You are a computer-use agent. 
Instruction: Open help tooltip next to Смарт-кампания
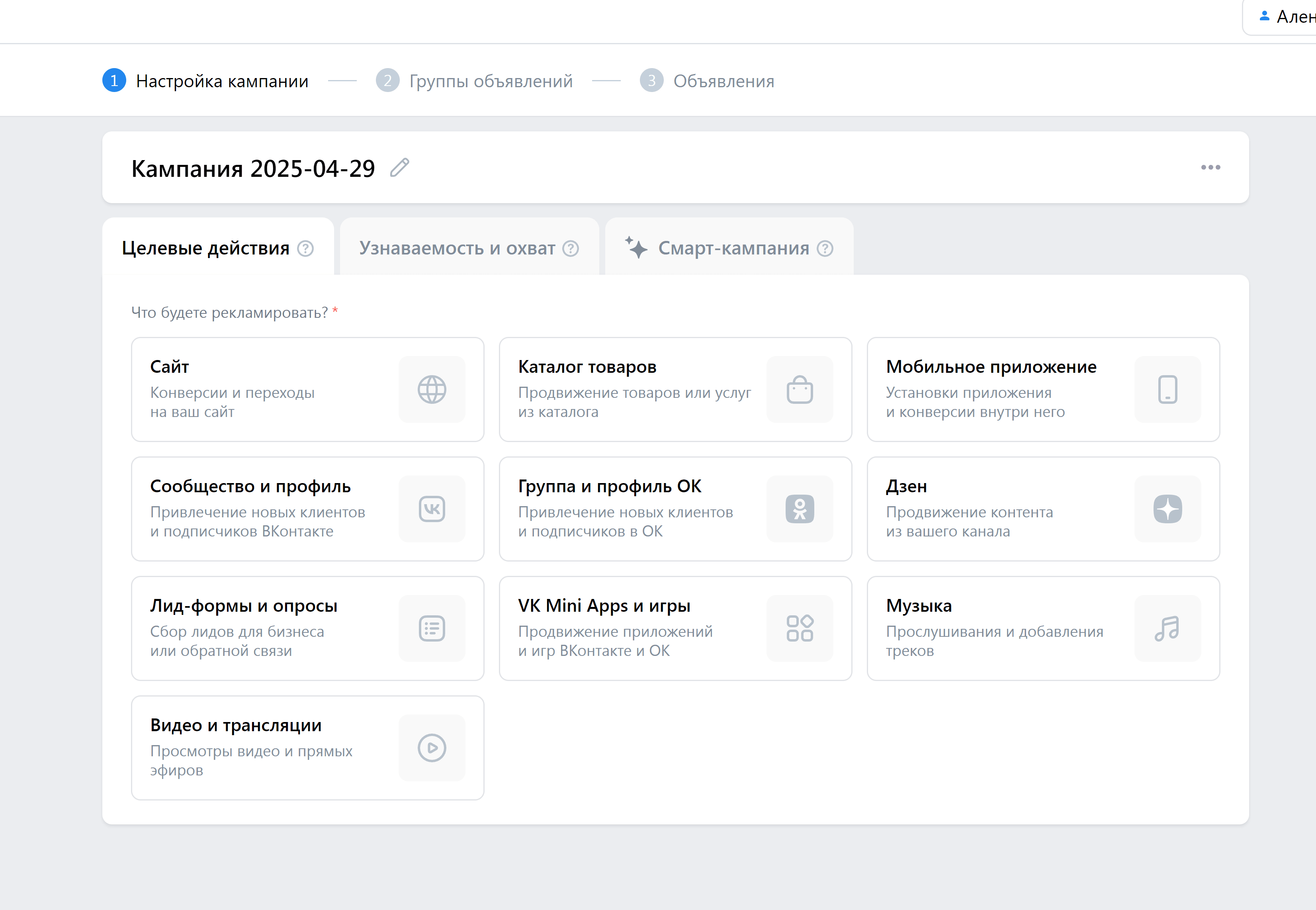(825, 249)
